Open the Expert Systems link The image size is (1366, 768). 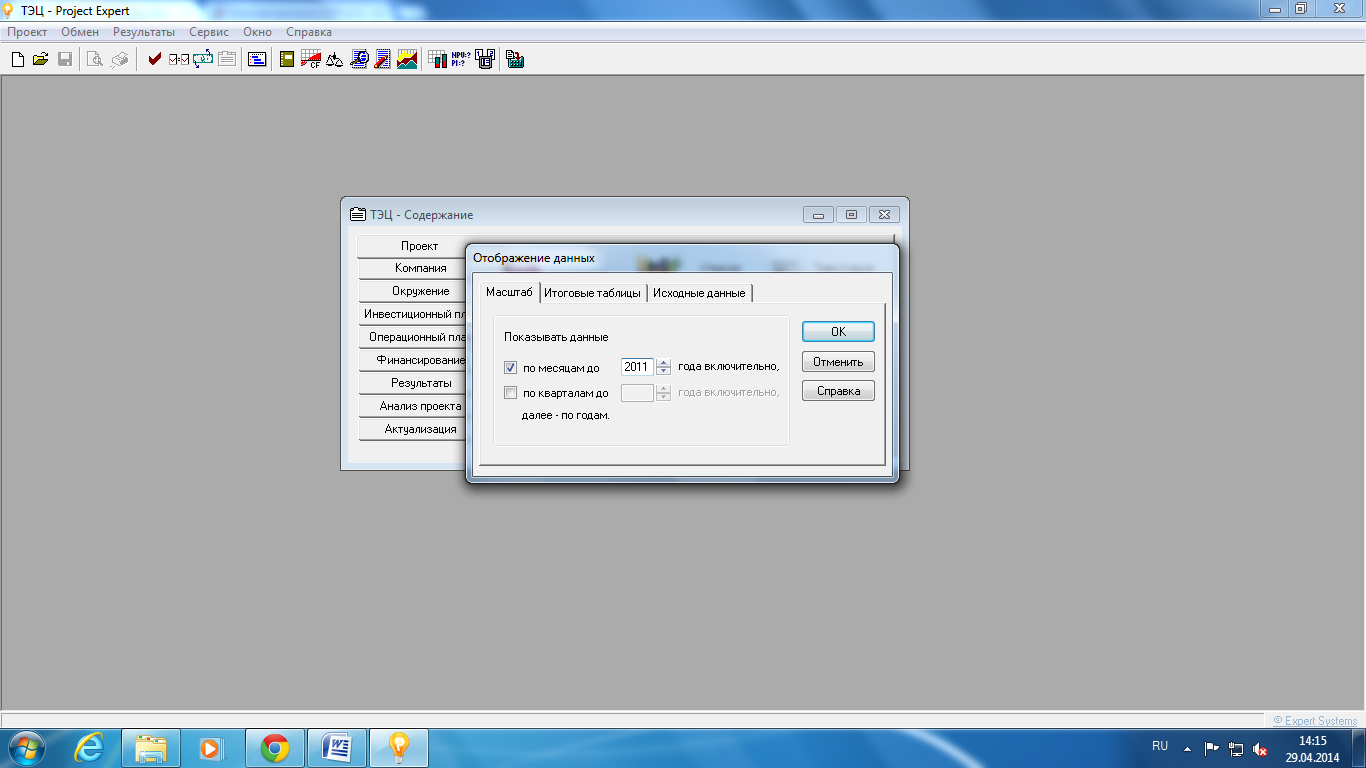pos(1315,721)
